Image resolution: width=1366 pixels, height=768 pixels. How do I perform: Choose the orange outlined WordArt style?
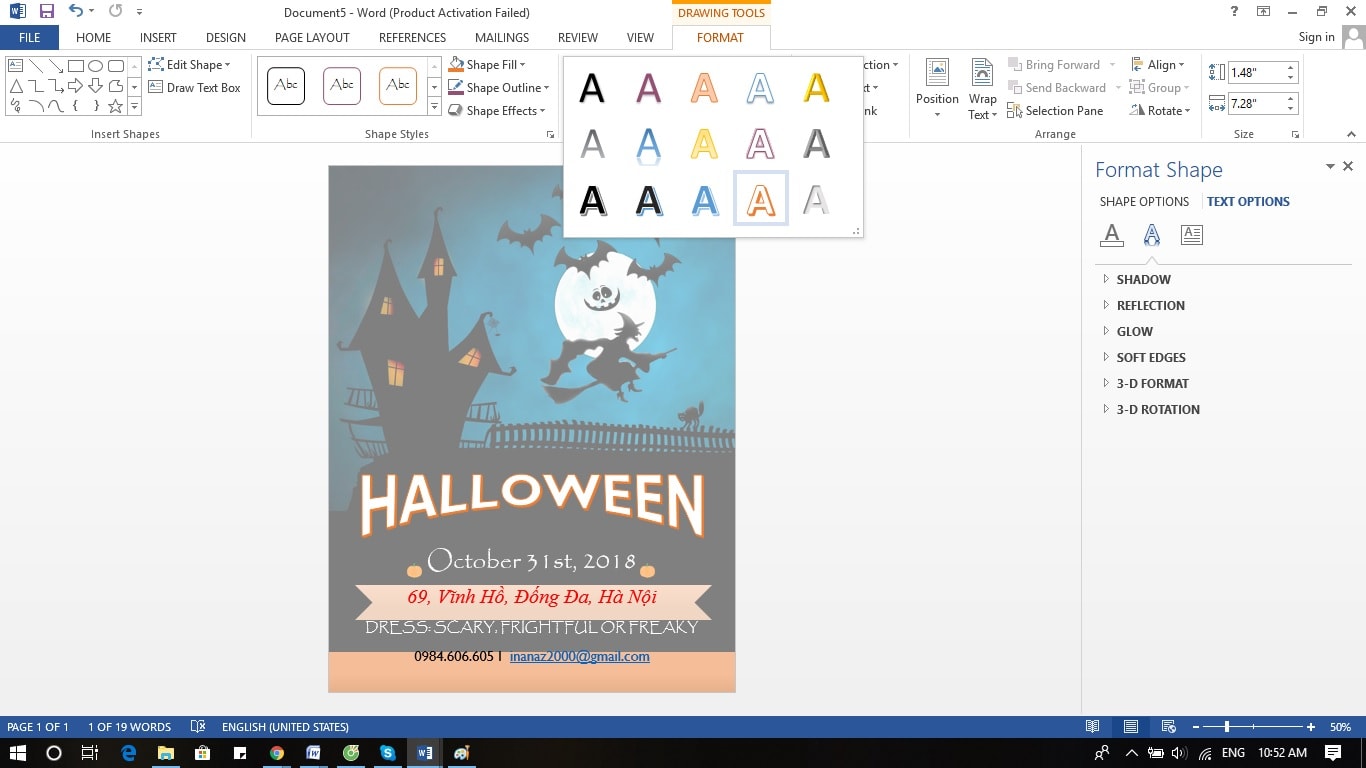[761, 200]
